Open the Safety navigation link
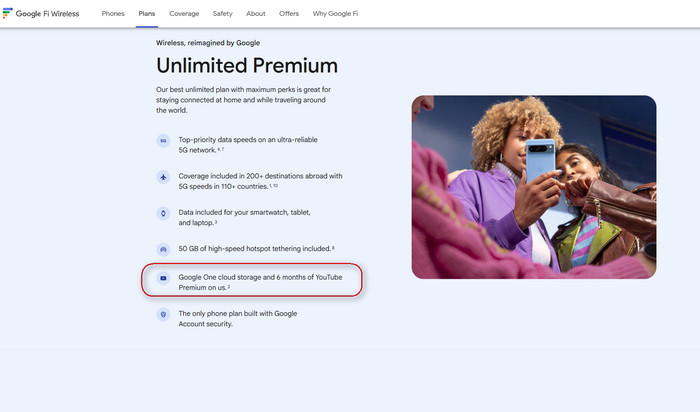700x412 pixels. coord(223,13)
